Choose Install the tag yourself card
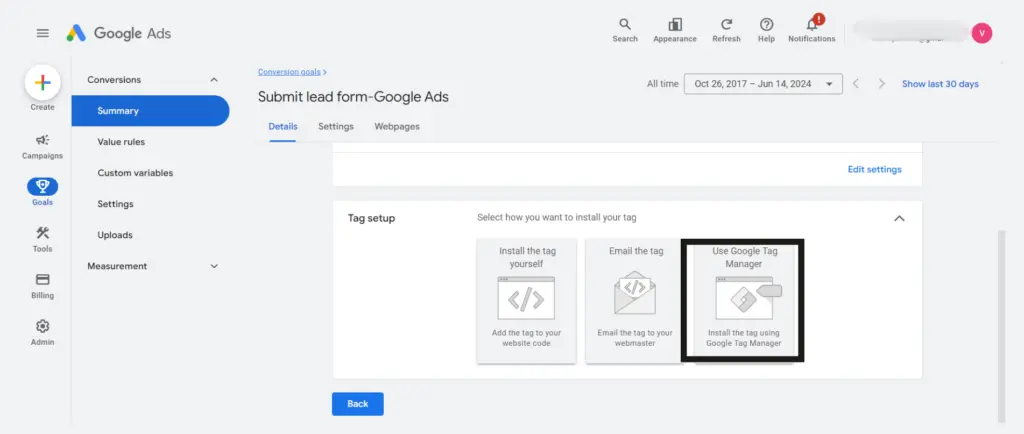Screen dimensions: 1024x434 coord(526,300)
